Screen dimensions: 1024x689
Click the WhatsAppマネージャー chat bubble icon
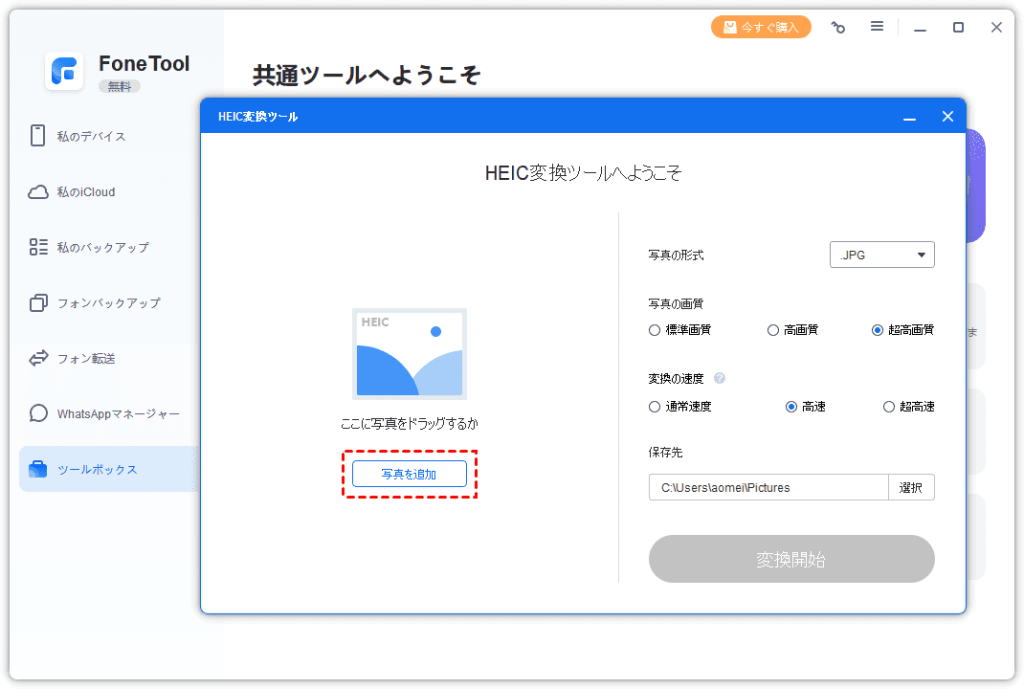[38, 413]
